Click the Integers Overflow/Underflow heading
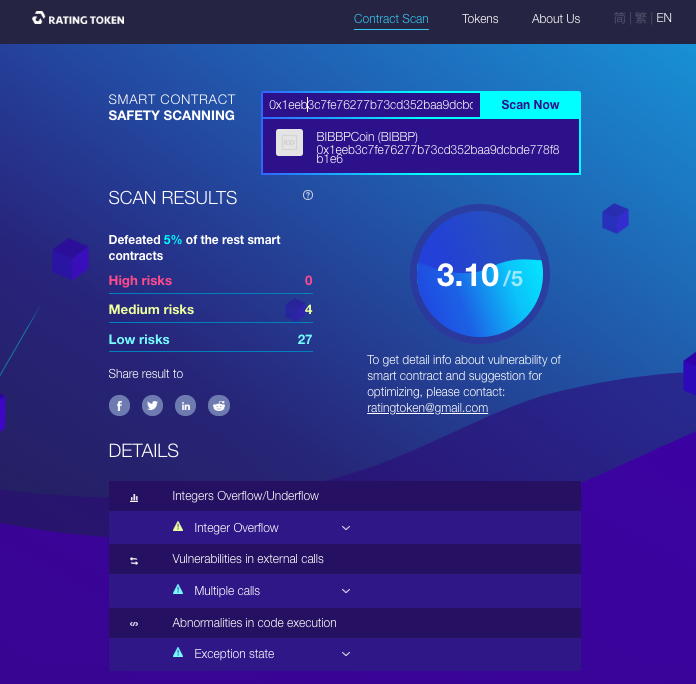The height and width of the screenshot is (684, 696). tap(245, 496)
